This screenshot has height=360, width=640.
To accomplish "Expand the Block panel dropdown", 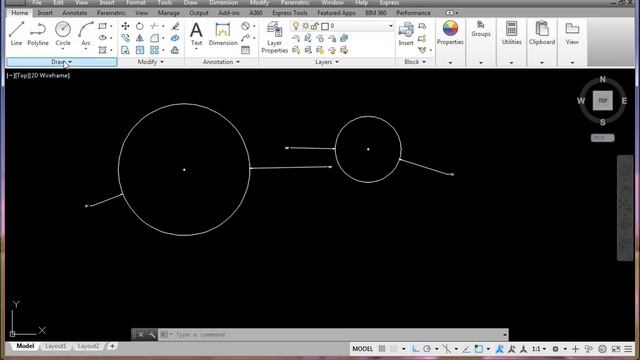I will coord(415,62).
